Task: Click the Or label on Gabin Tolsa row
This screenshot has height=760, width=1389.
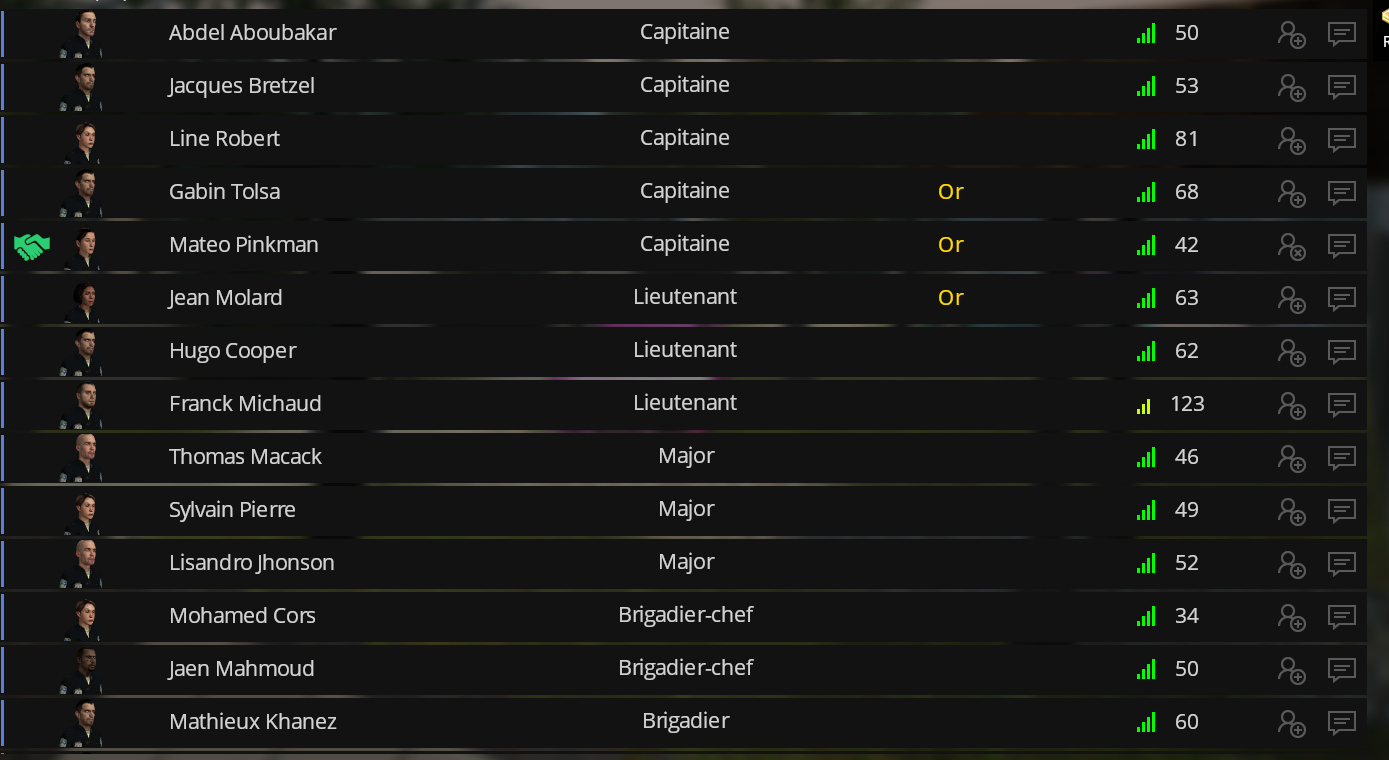Action: tap(950, 192)
